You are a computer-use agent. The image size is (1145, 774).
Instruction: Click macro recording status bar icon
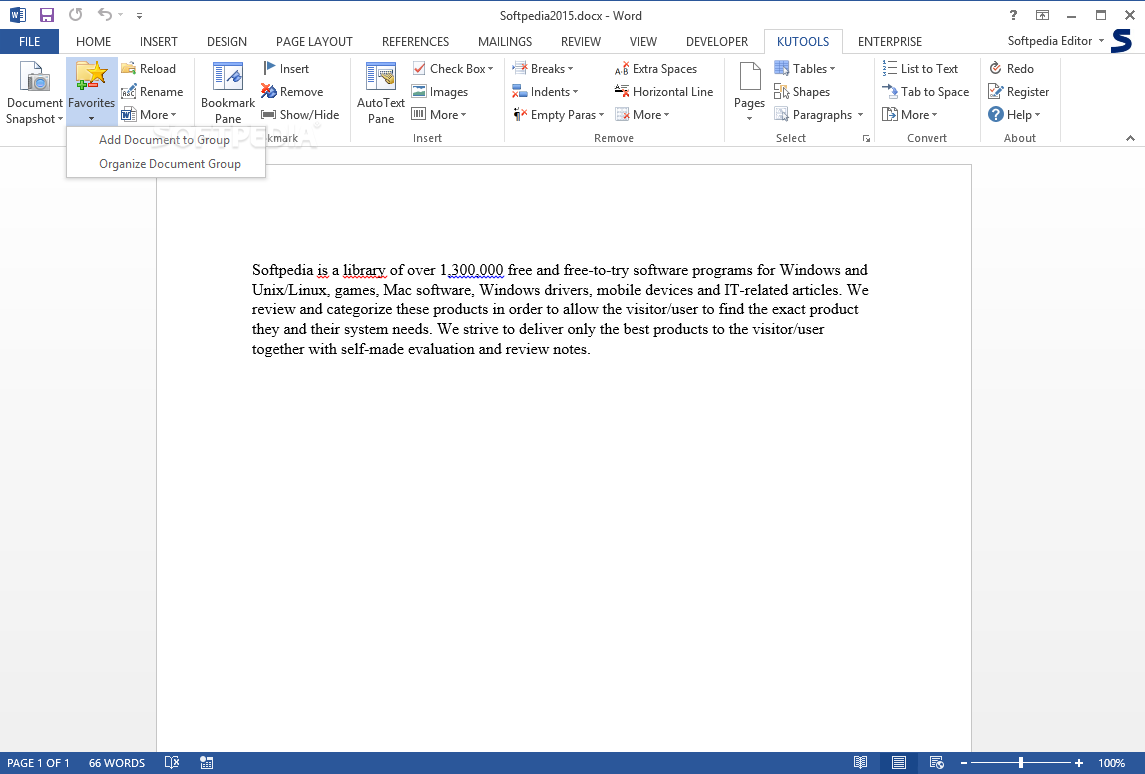coord(207,762)
